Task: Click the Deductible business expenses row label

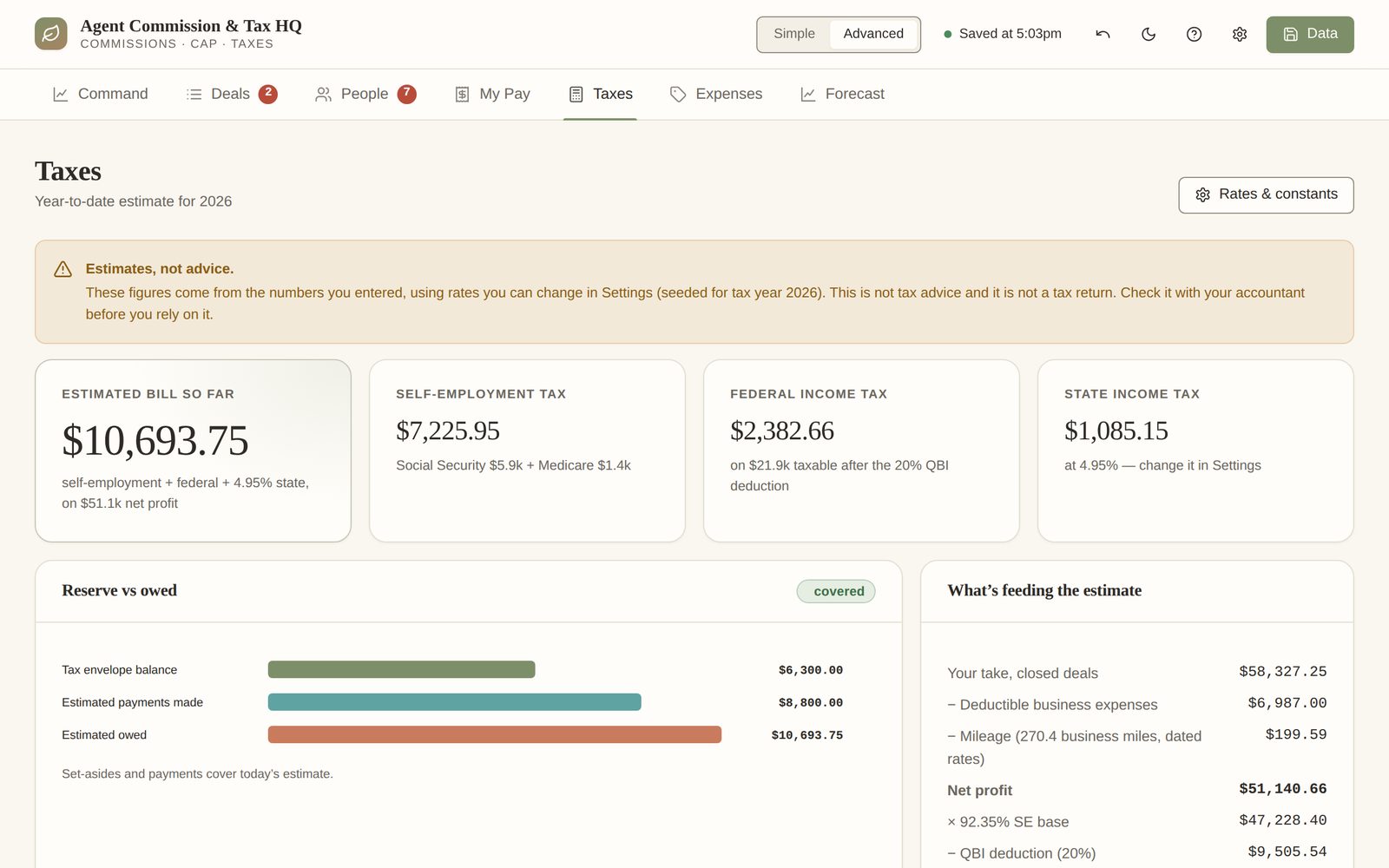Action: click(x=1052, y=705)
